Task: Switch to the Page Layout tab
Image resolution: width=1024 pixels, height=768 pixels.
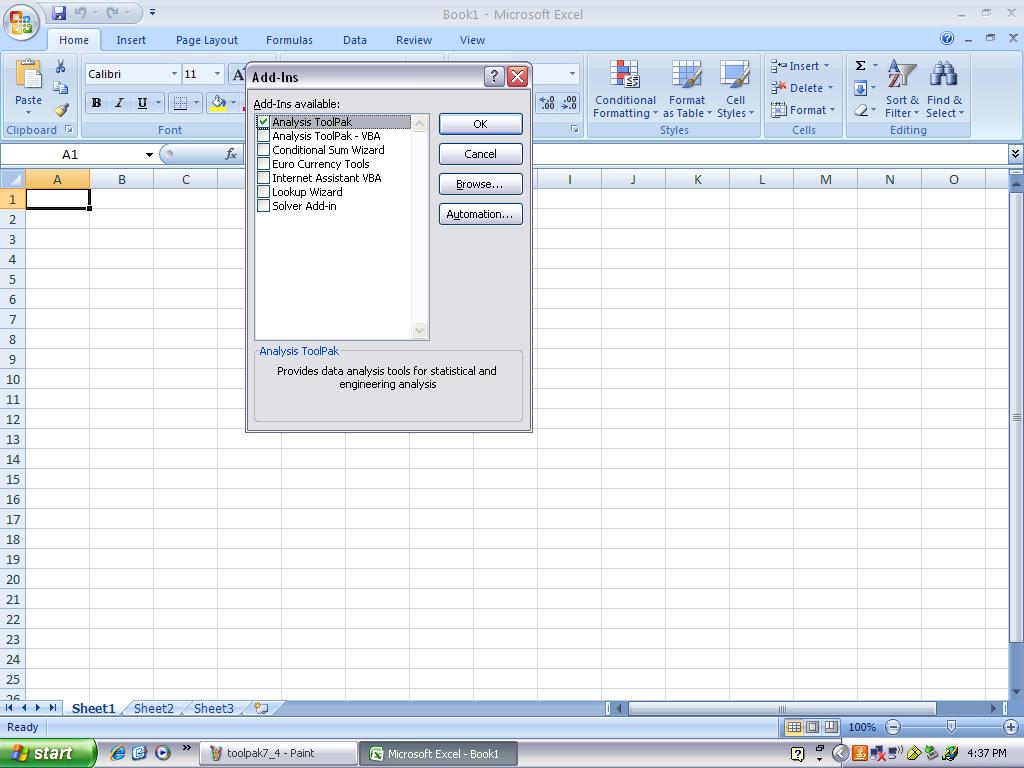Action: [x=207, y=40]
